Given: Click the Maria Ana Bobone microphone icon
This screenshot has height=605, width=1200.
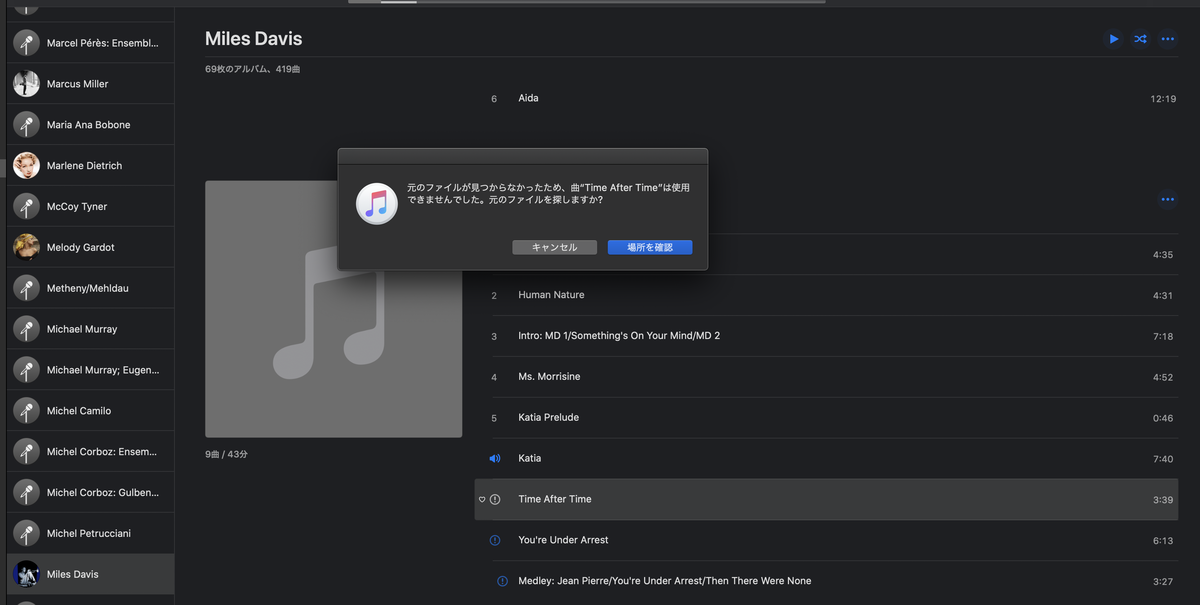Looking at the screenshot, I should 27,125.
